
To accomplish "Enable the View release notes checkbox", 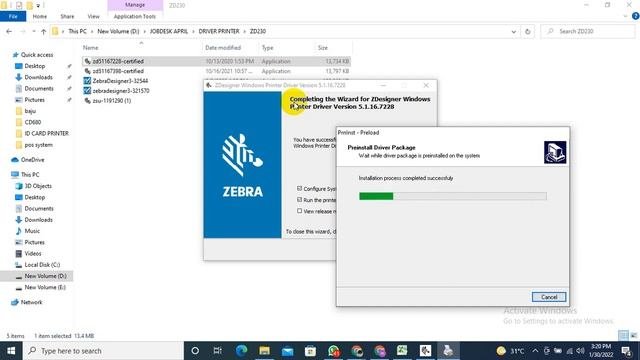I will [300, 211].
